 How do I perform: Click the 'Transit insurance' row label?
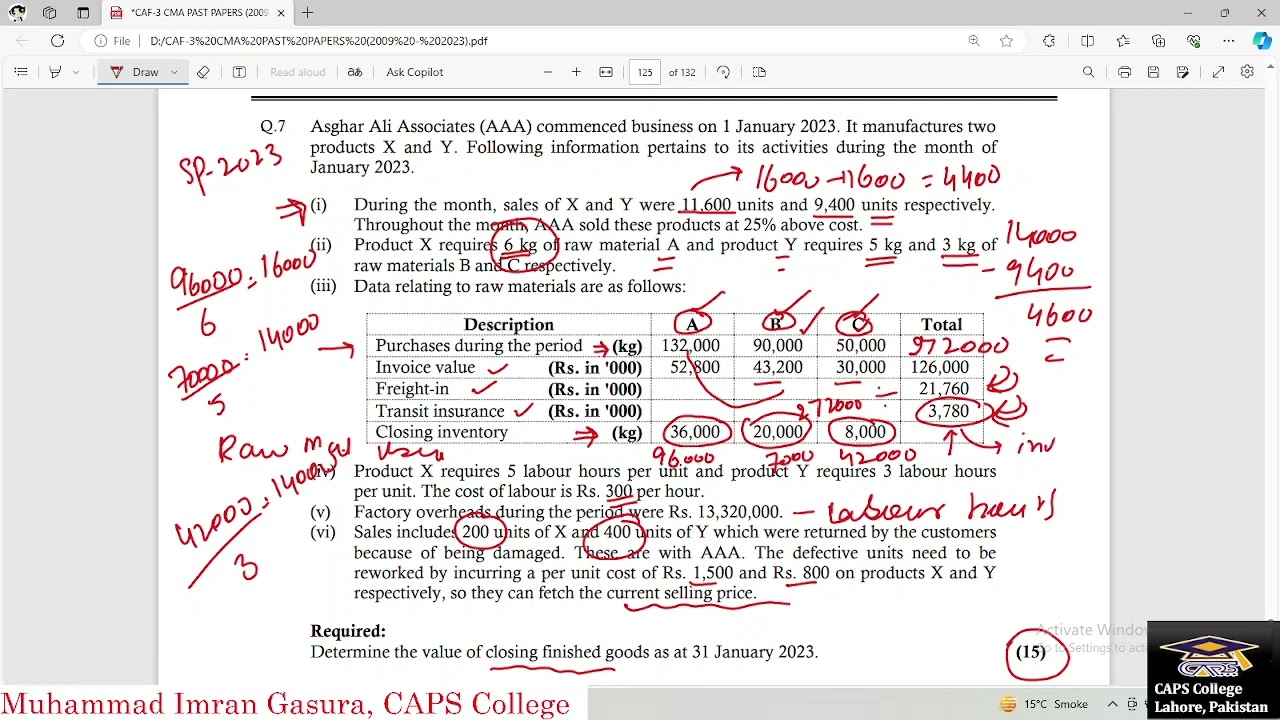440,411
